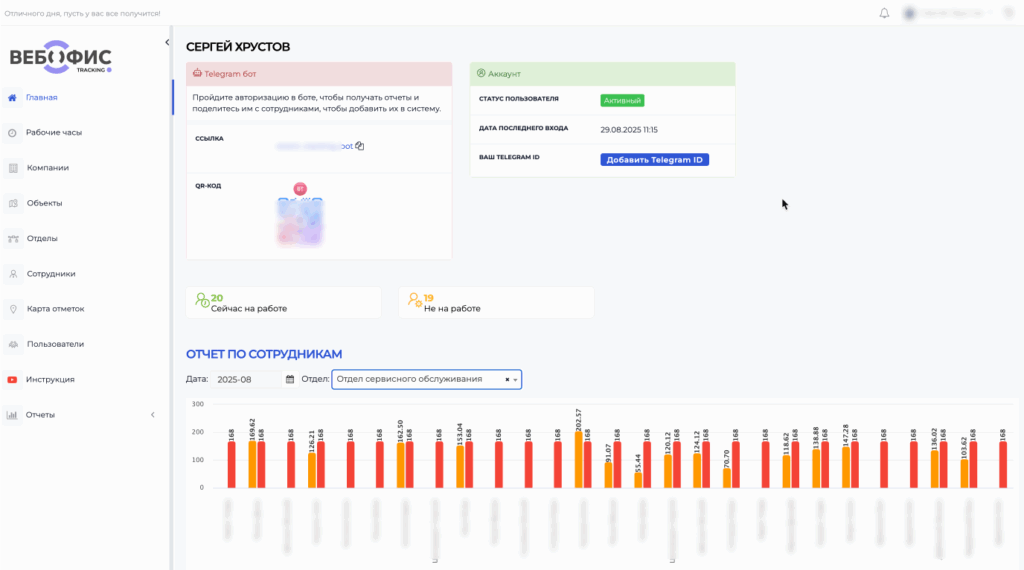Click the date field showing 2025-08
The height and width of the screenshot is (570, 1024).
(x=246, y=380)
